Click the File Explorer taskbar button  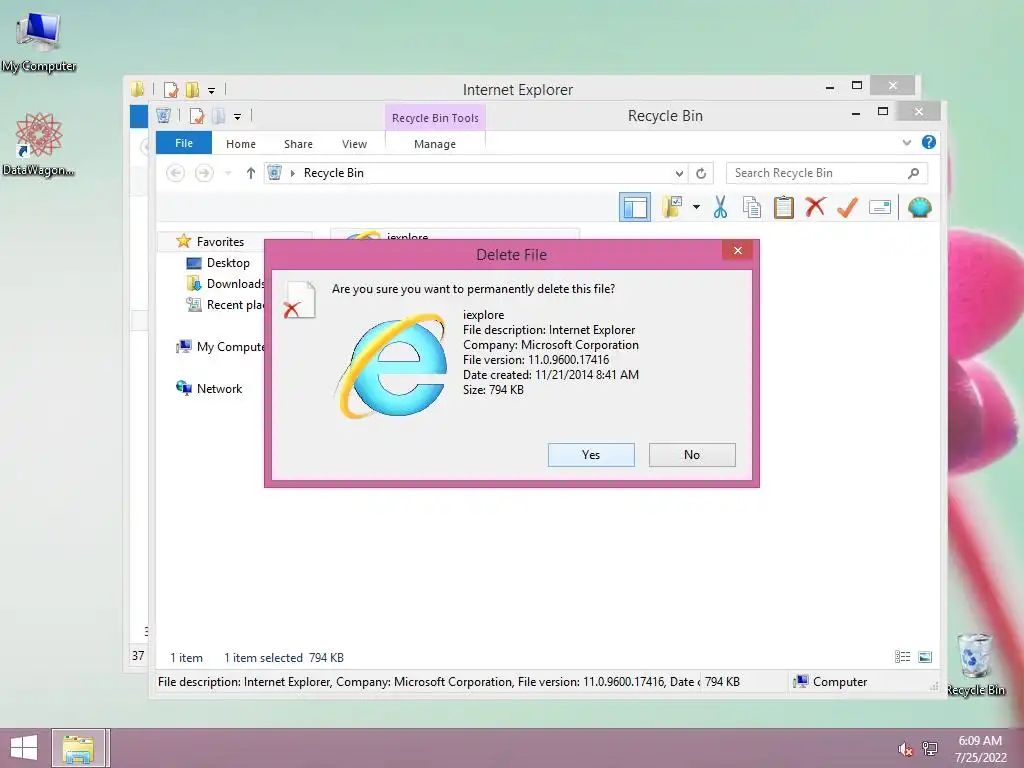coord(78,748)
